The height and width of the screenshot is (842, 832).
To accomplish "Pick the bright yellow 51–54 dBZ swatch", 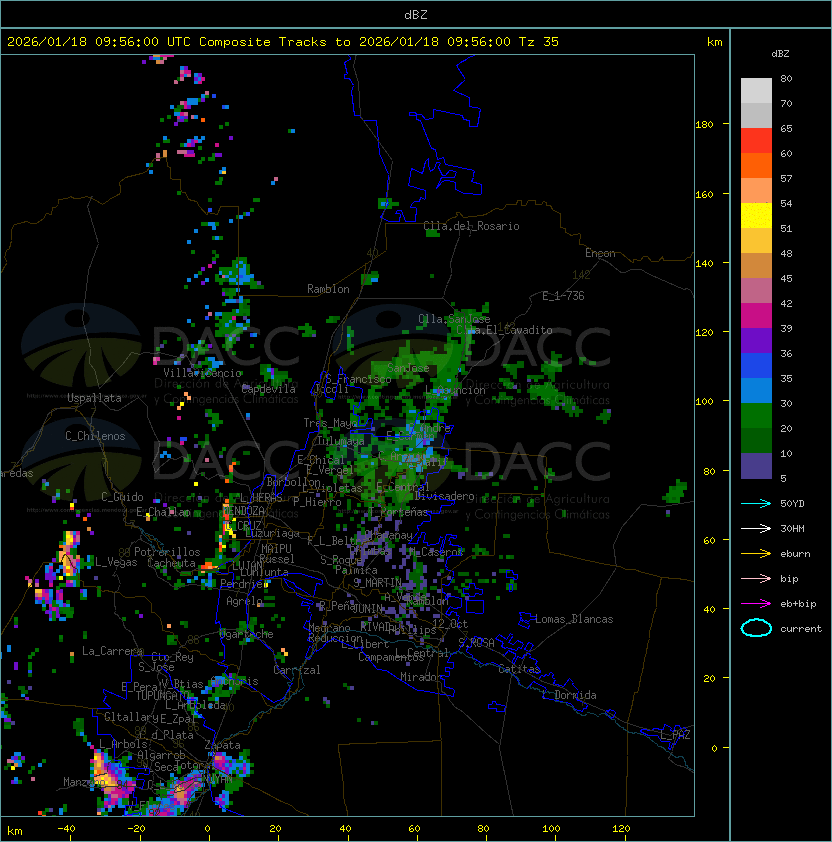I will coord(756,216).
